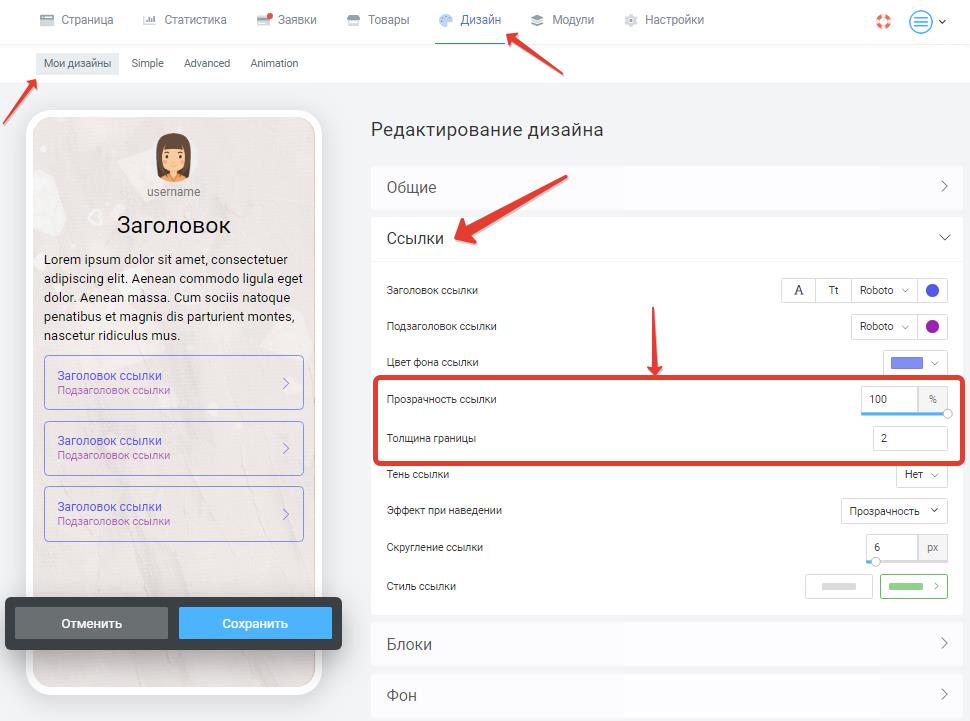Click the Стиль ссылки label
The width and height of the screenshot is (970, 721).
coord(421,586)
